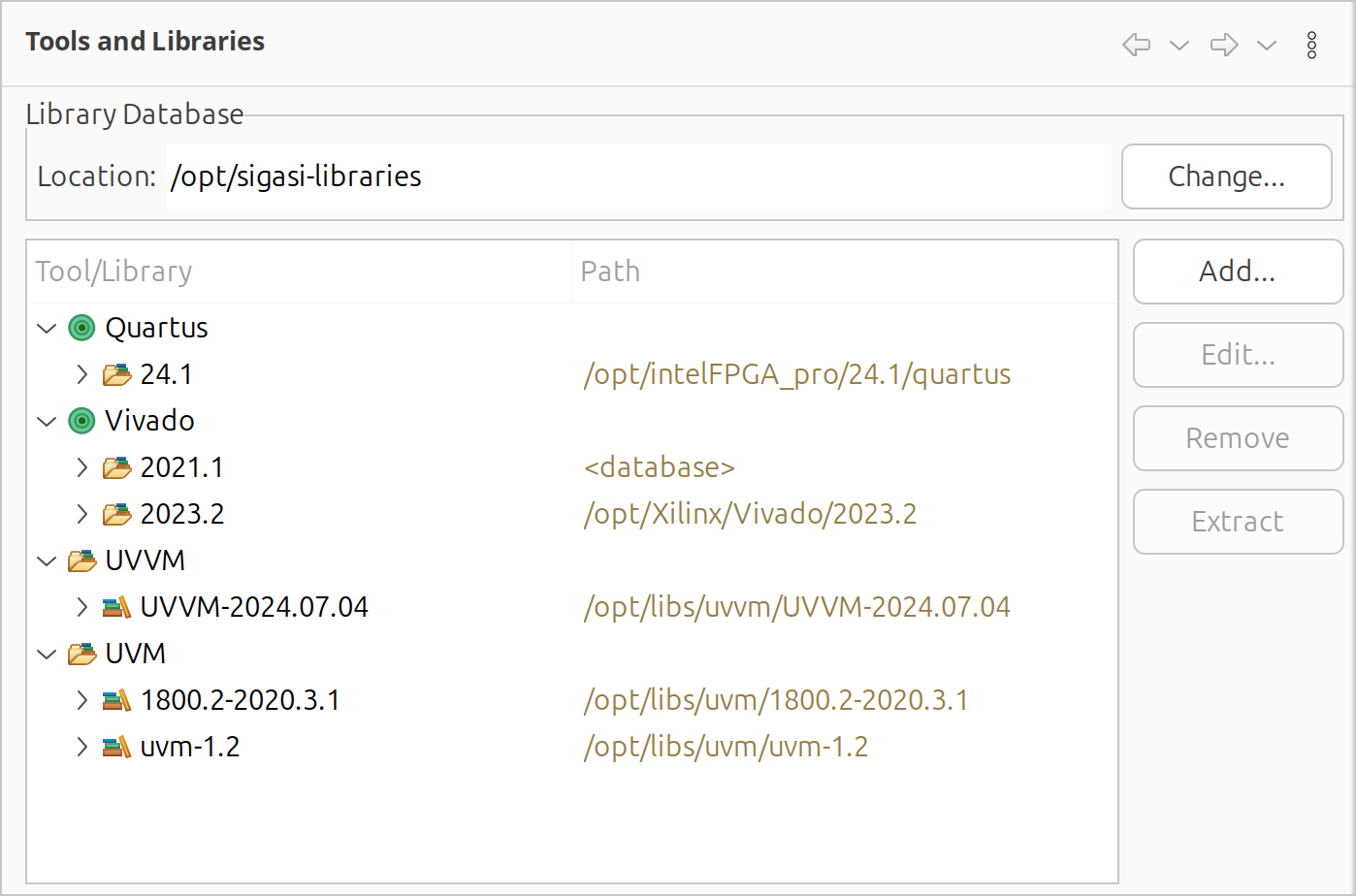Click the green Vivado tool icon
Image resolution: width=1356 pixels, height=896 pixels.
(81, 421)
